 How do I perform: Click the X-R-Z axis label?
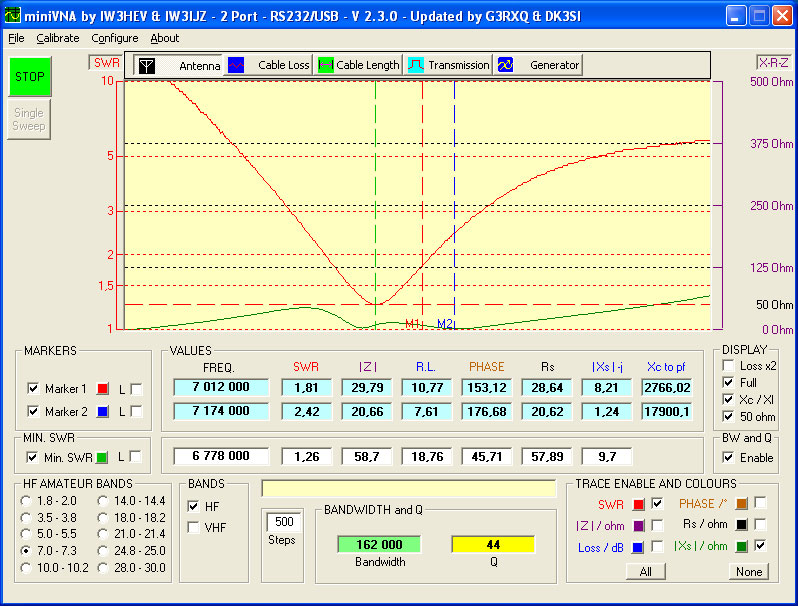tap(773, 62)
